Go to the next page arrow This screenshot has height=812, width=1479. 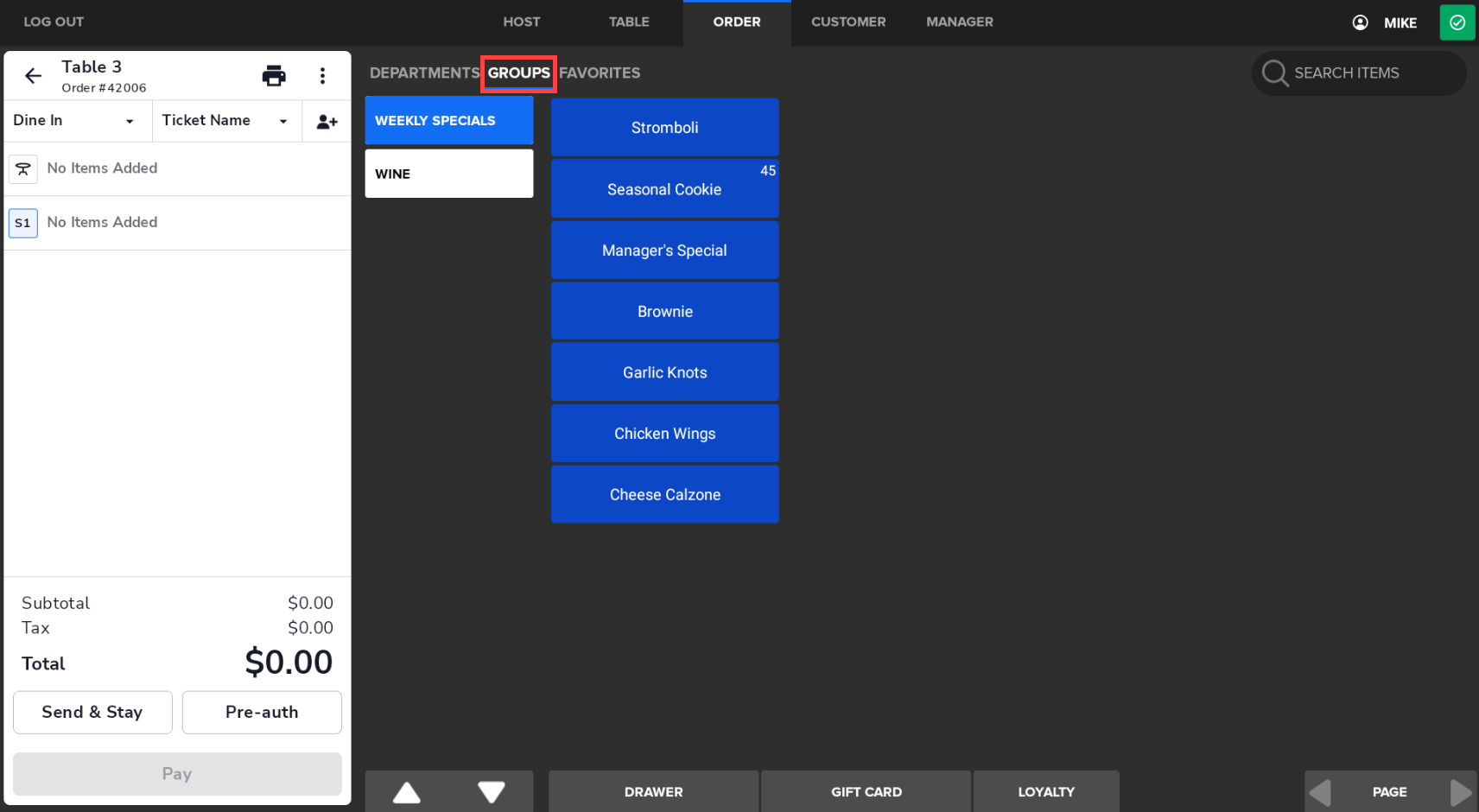click(x=1459, y=791)
